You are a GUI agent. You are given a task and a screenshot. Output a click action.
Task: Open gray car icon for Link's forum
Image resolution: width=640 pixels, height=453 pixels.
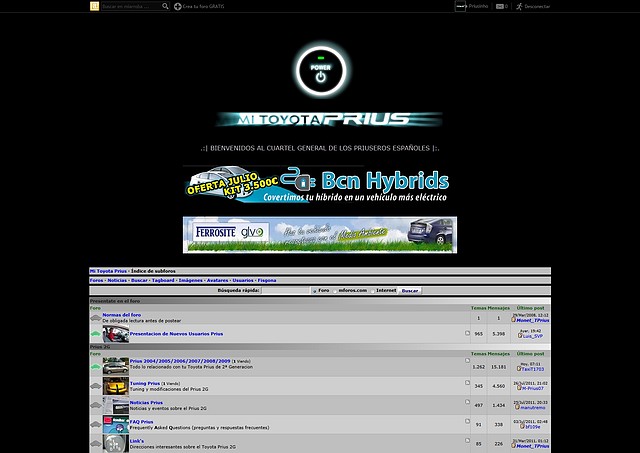click(x=96, y=443)
